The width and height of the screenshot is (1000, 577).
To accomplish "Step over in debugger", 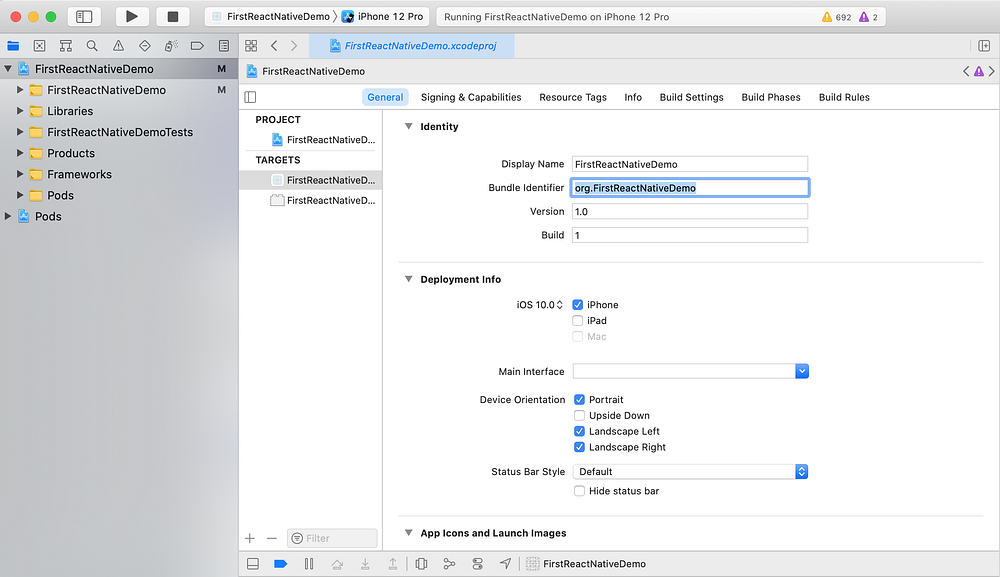I will tap(337, 564).
